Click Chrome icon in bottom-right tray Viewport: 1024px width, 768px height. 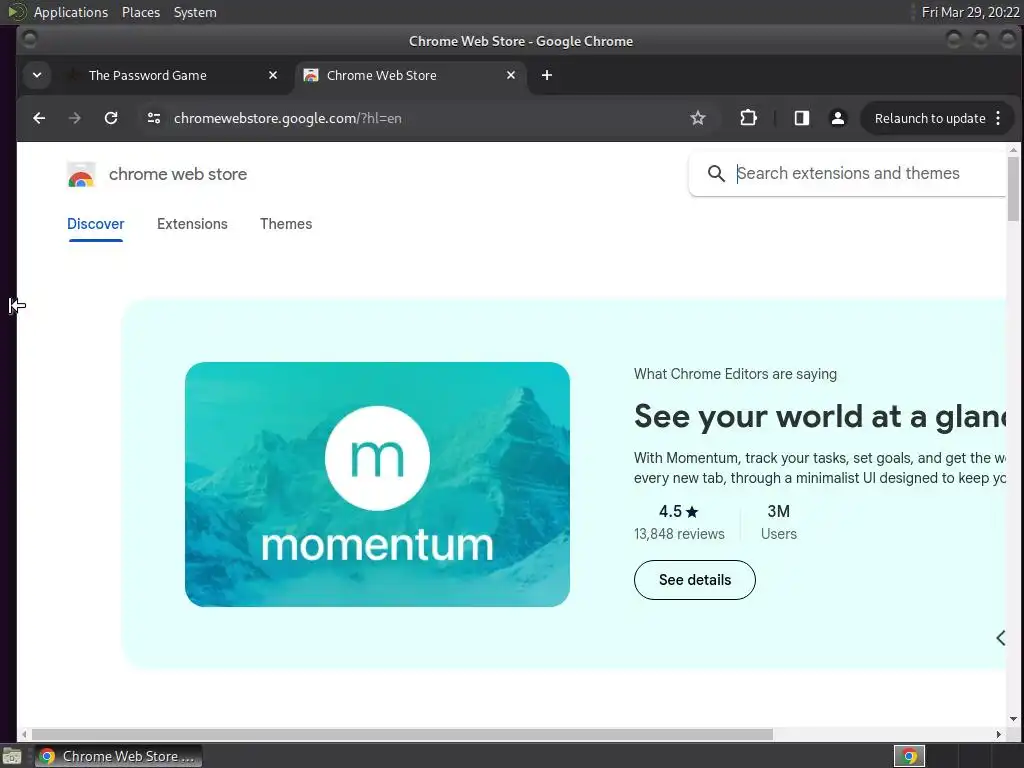pos(909,756)
